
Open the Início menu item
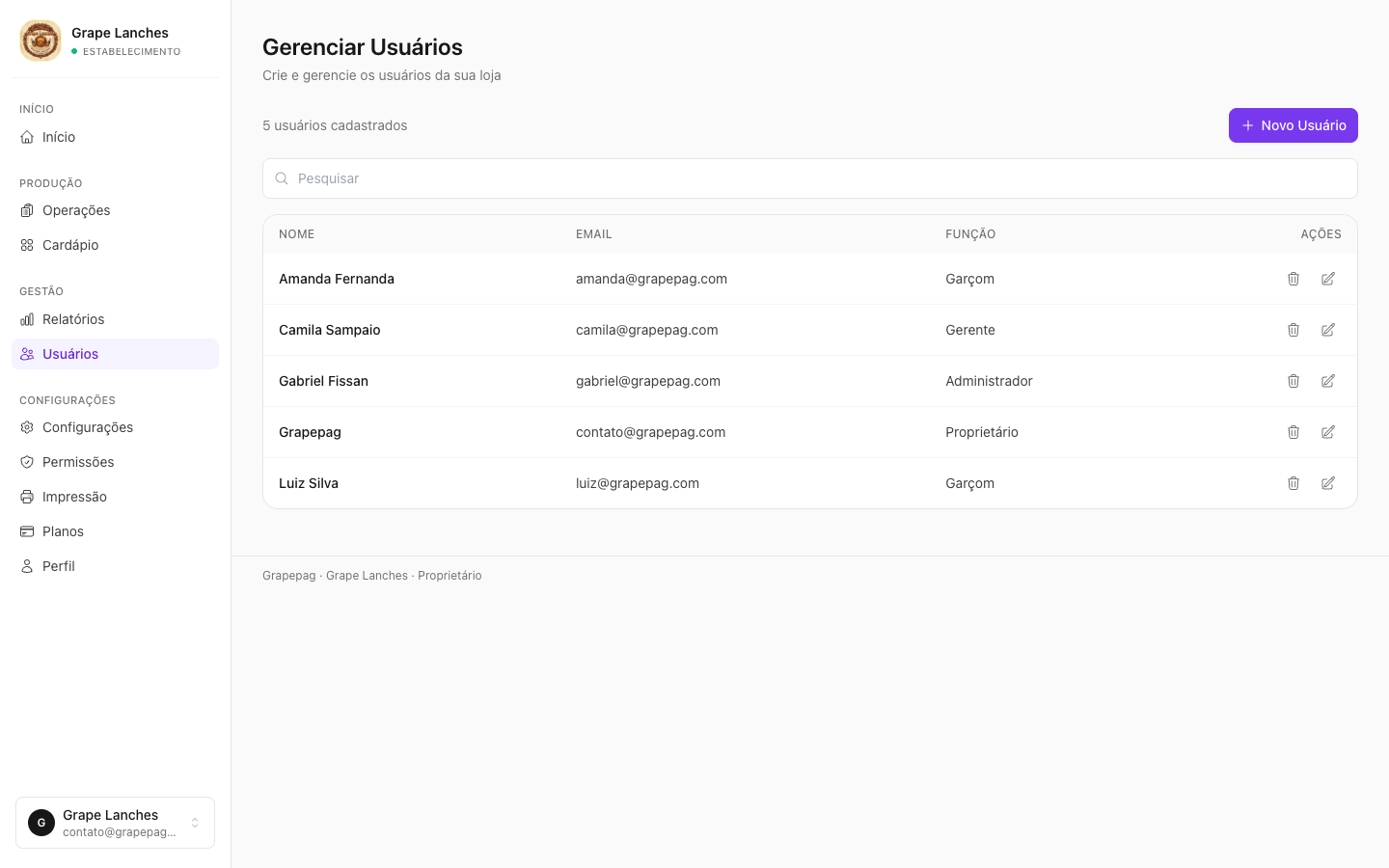115,137
